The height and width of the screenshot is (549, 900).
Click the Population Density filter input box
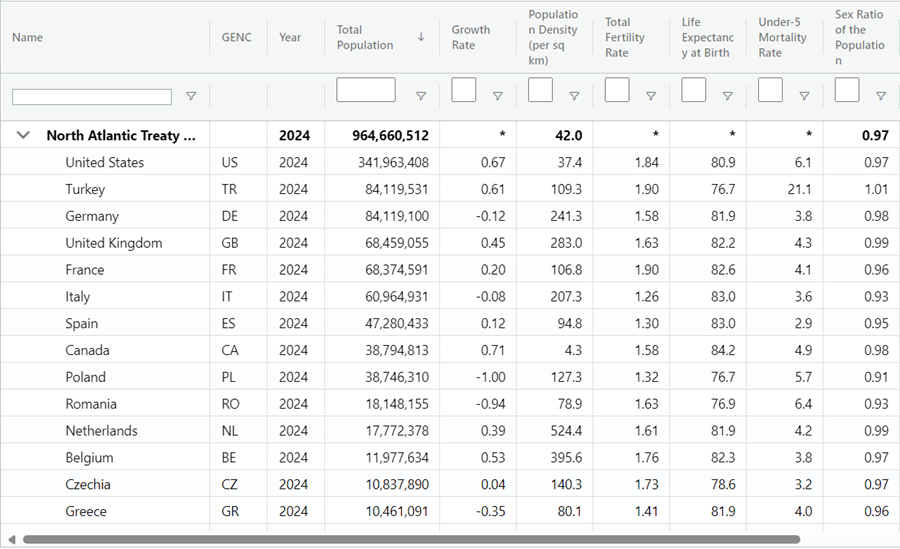pos(540,90)
